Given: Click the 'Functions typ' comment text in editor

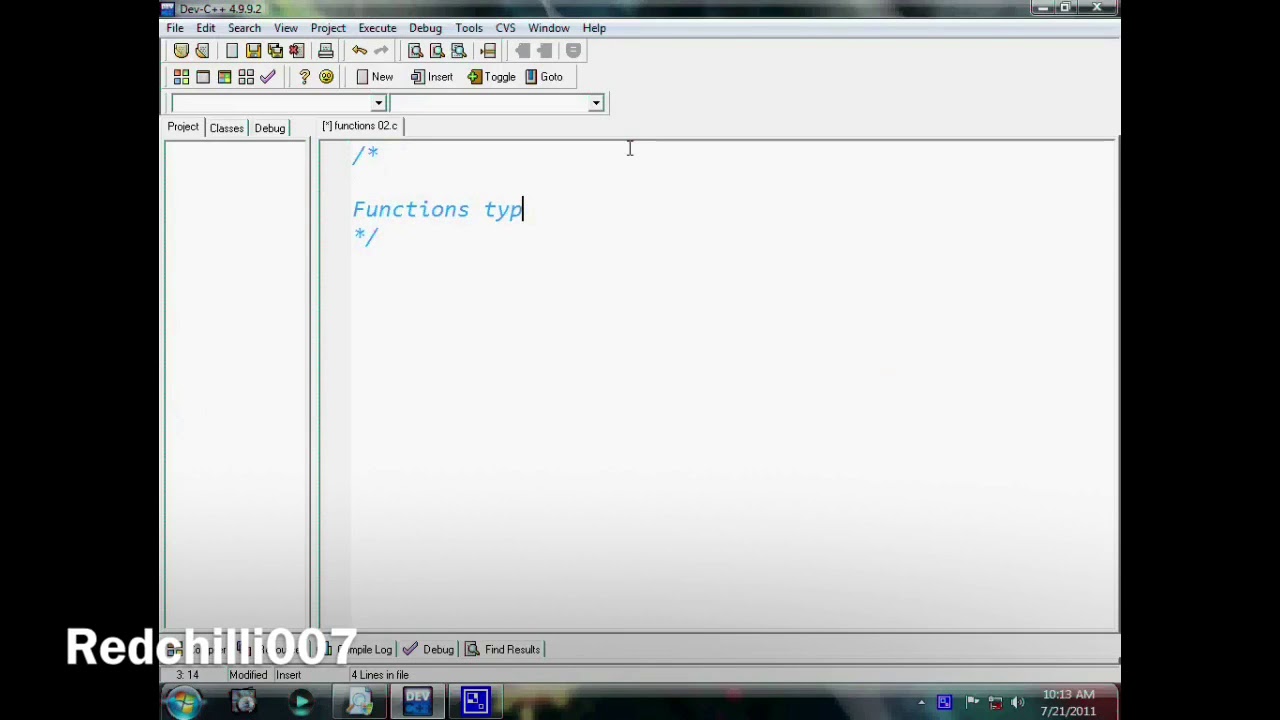Looking at the screenshot, I should coord(437,209).
